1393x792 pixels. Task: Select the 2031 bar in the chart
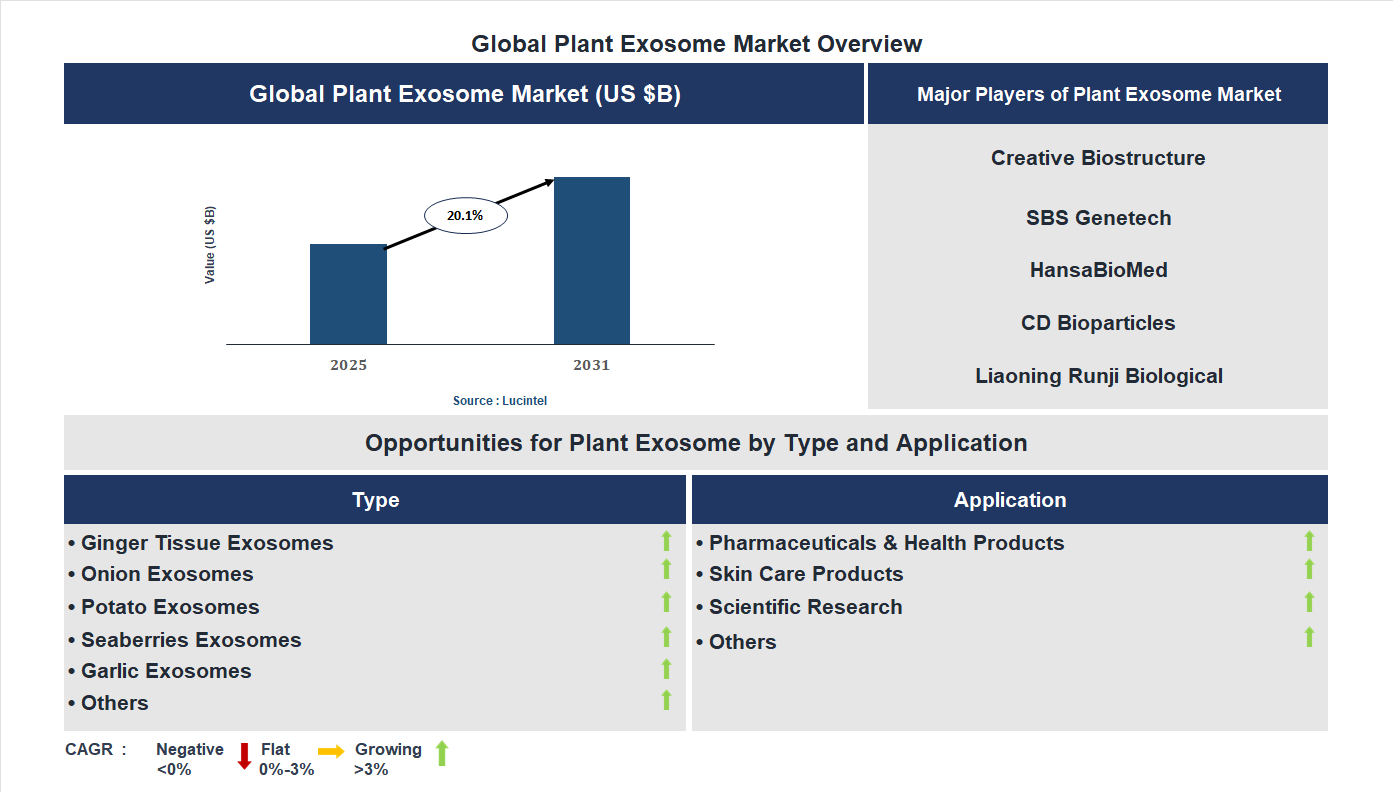coord(591,260)
